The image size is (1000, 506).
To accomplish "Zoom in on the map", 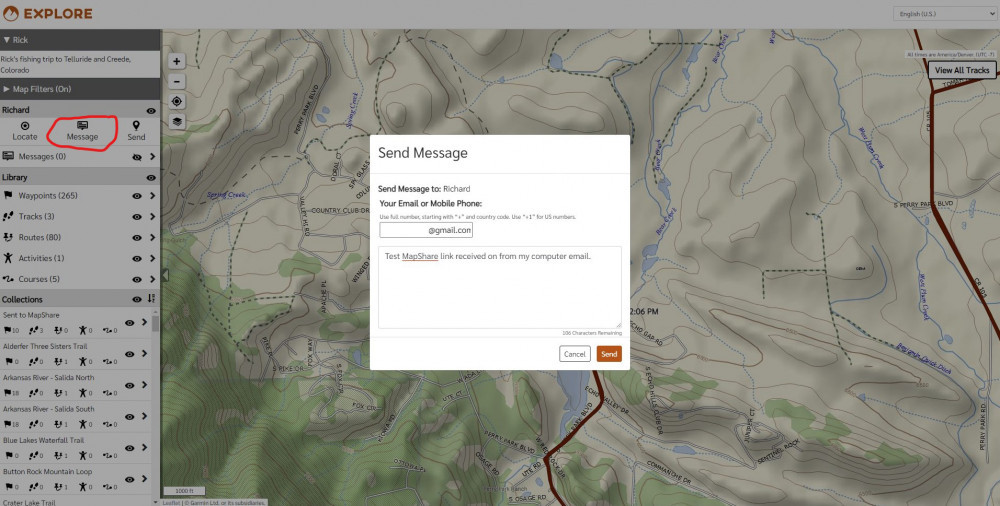I will click(177, 61).
